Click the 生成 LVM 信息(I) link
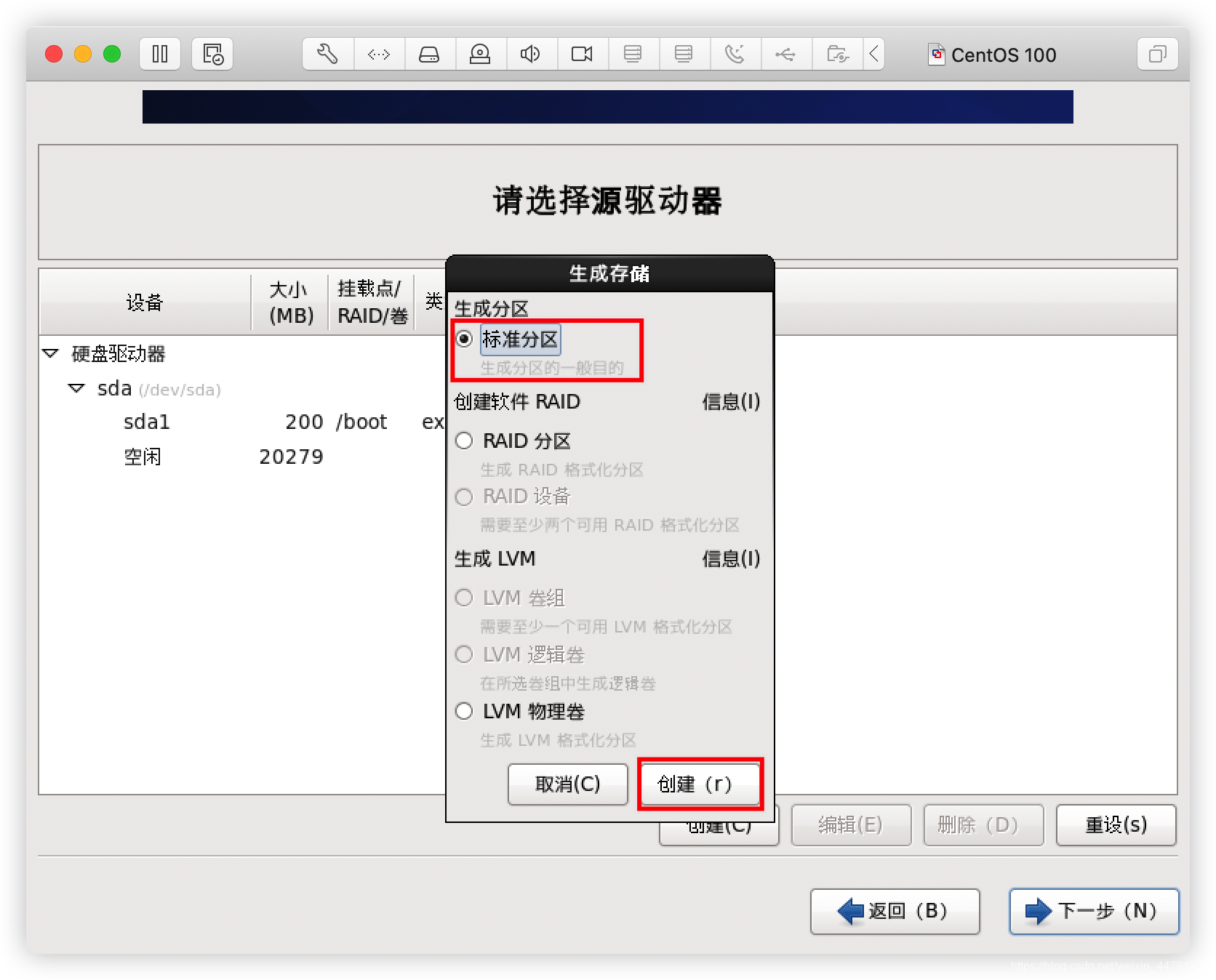The image size is (1216, 980). point(730,559)
